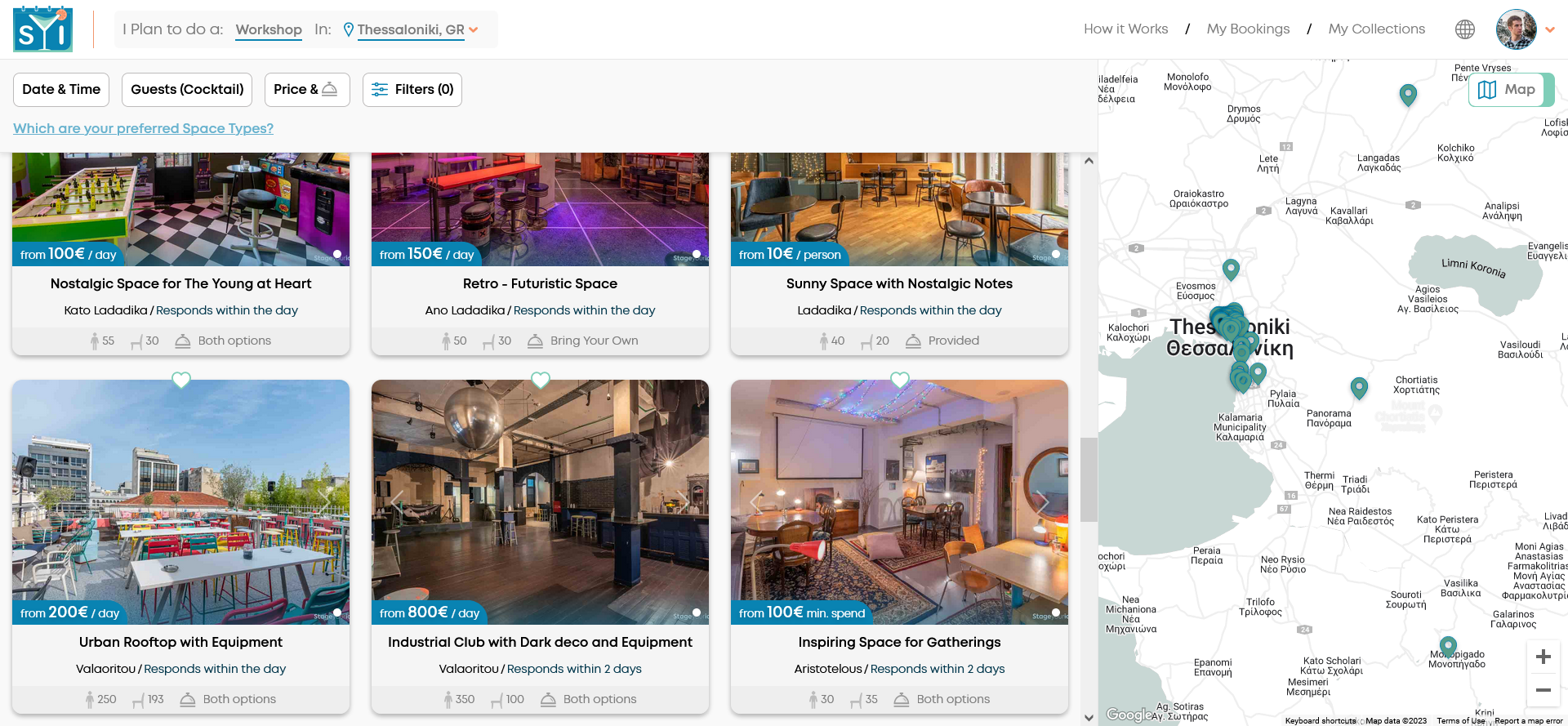Click the map pin near Panorama

click(x=1359, y=387)
